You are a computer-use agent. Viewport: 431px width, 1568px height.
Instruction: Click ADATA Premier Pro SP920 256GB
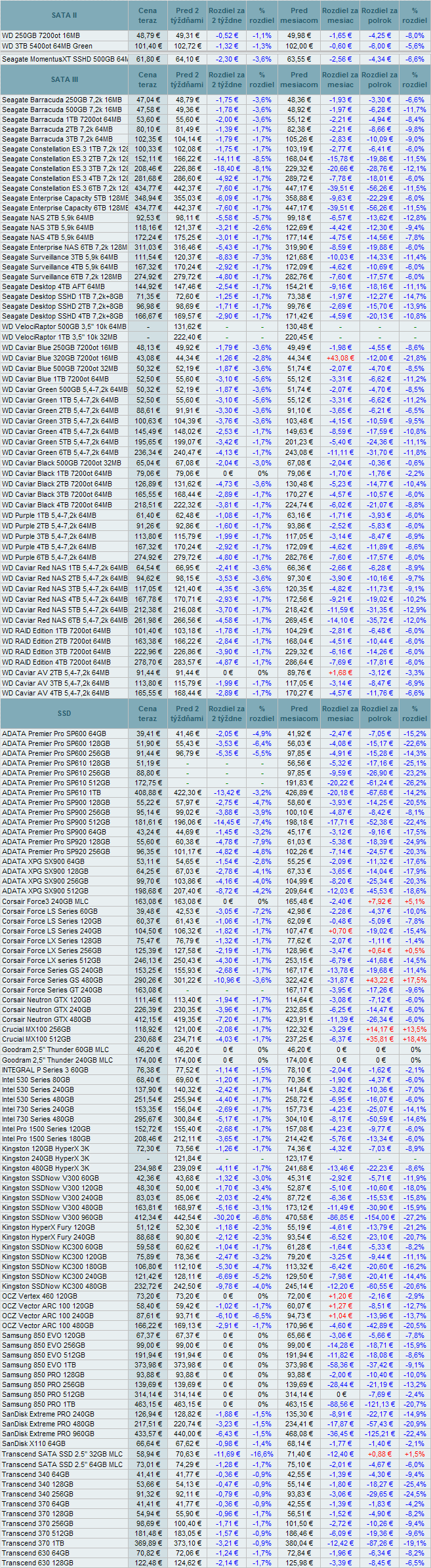[x=56, y=852]
